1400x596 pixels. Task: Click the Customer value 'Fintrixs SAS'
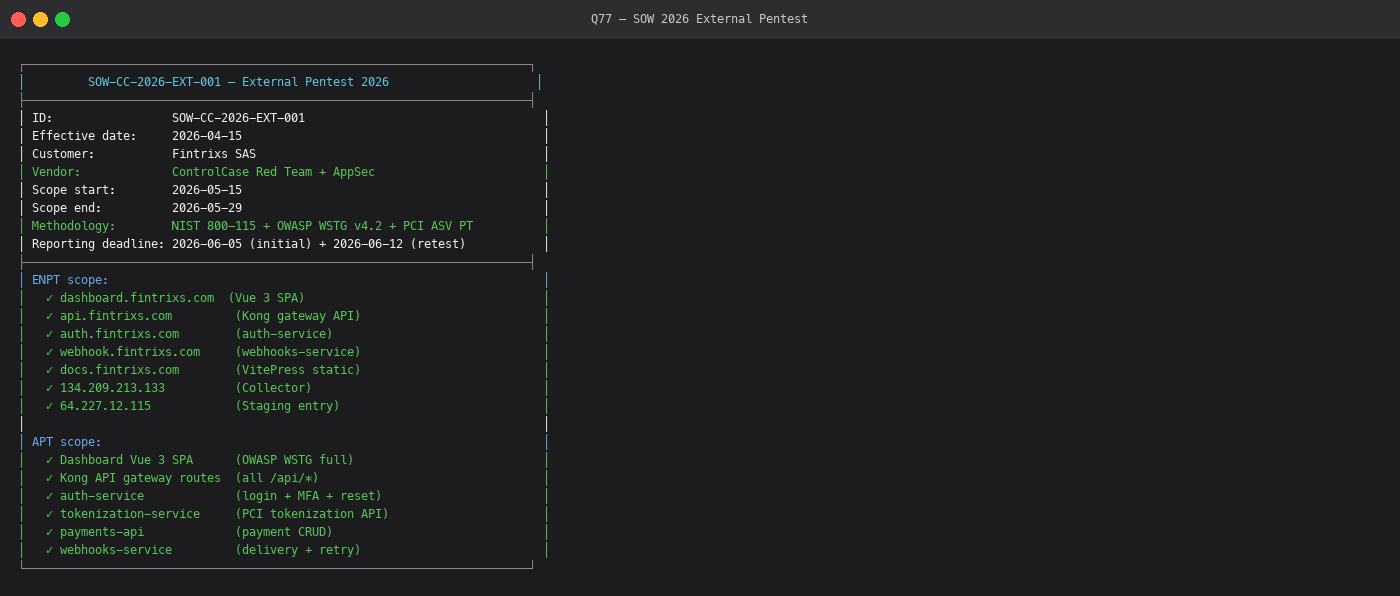point(214,154)
